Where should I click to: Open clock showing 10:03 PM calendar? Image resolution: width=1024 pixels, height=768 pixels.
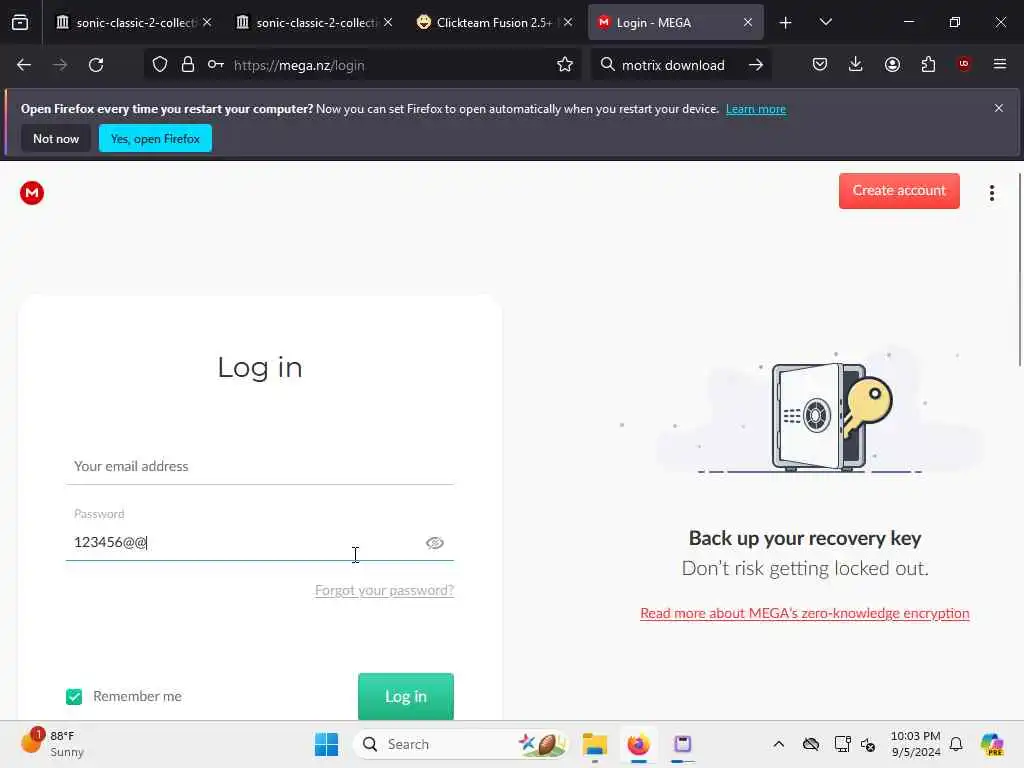(916, 744)
